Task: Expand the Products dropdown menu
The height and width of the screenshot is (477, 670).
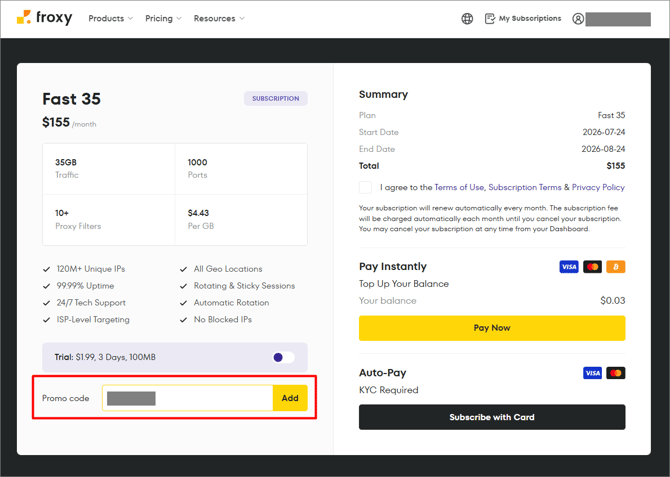Action: (x=111, y=18)
